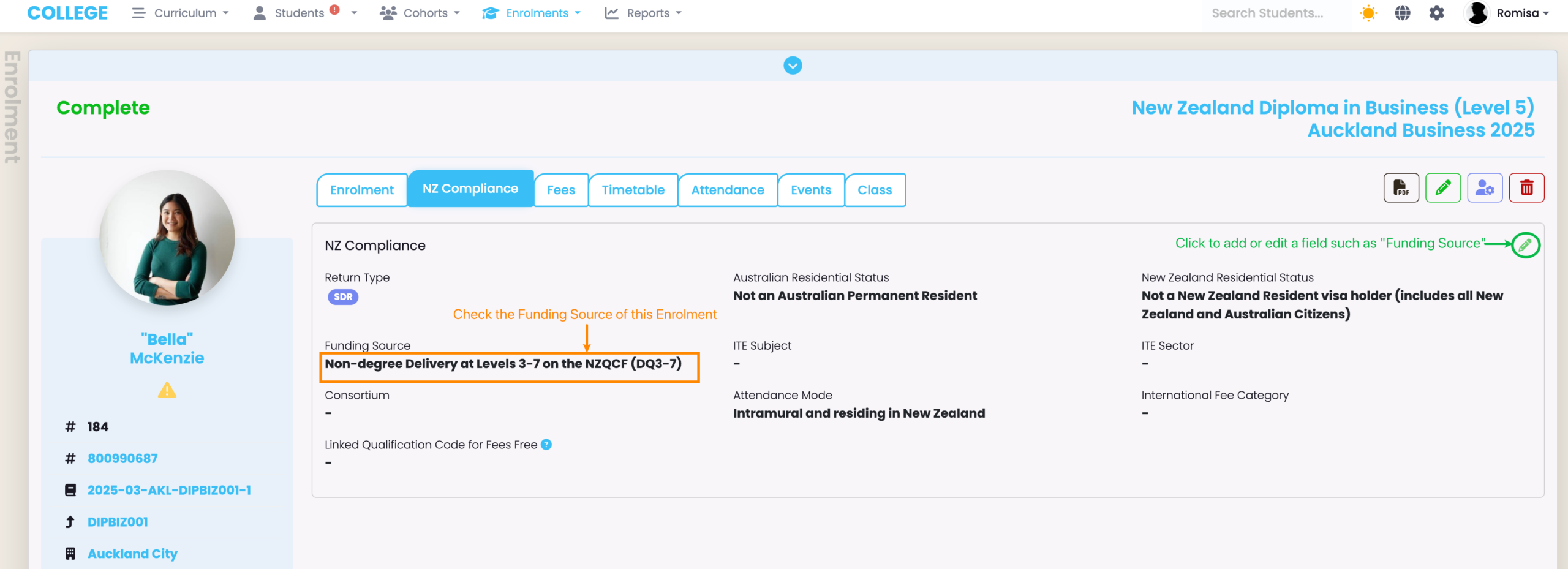This screenshot has width=1568, height=569.
Task: Click the Search Students input field
Action: [1267, 13]
